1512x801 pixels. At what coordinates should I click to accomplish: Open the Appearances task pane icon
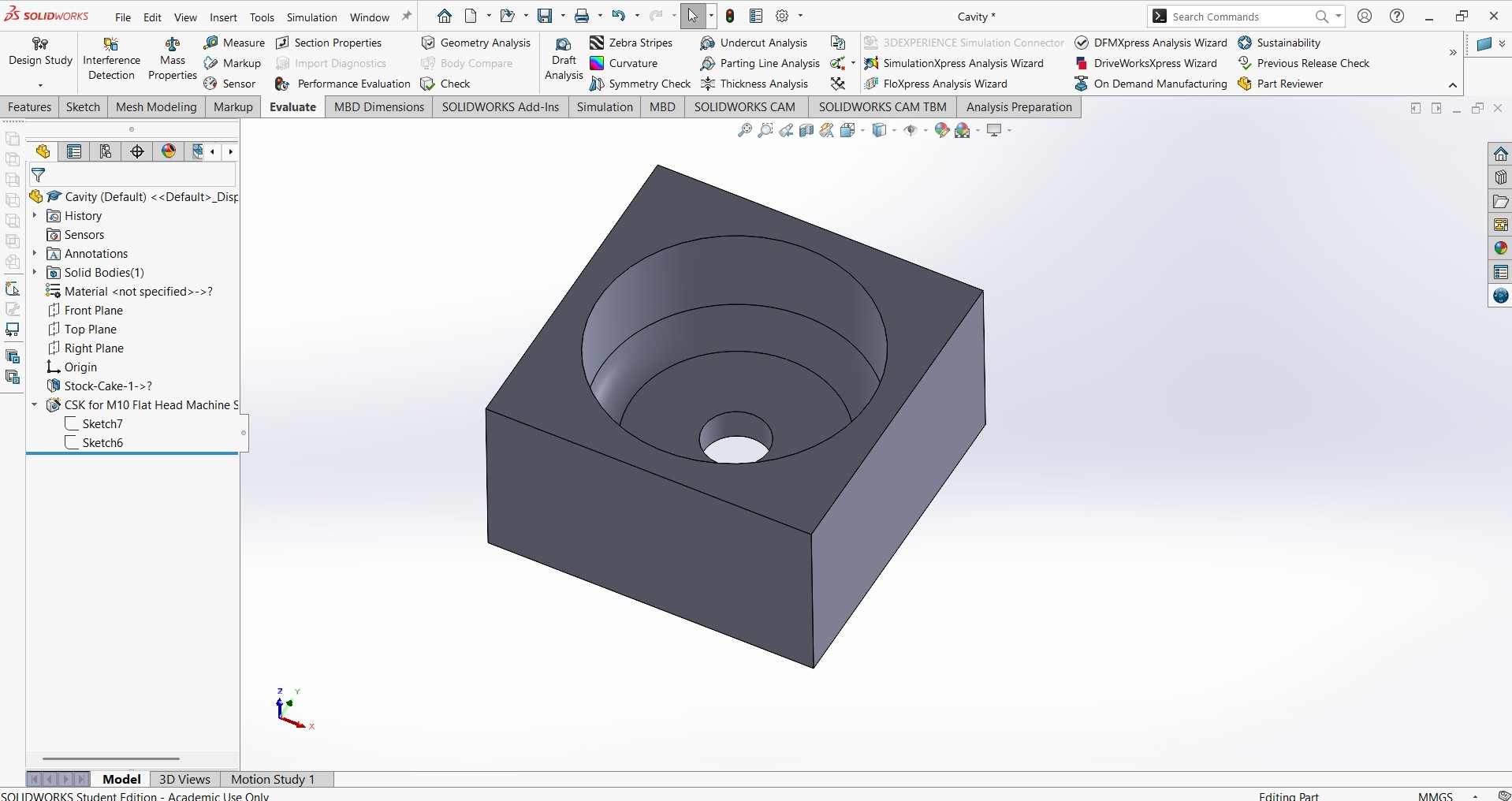point(1500,248)
